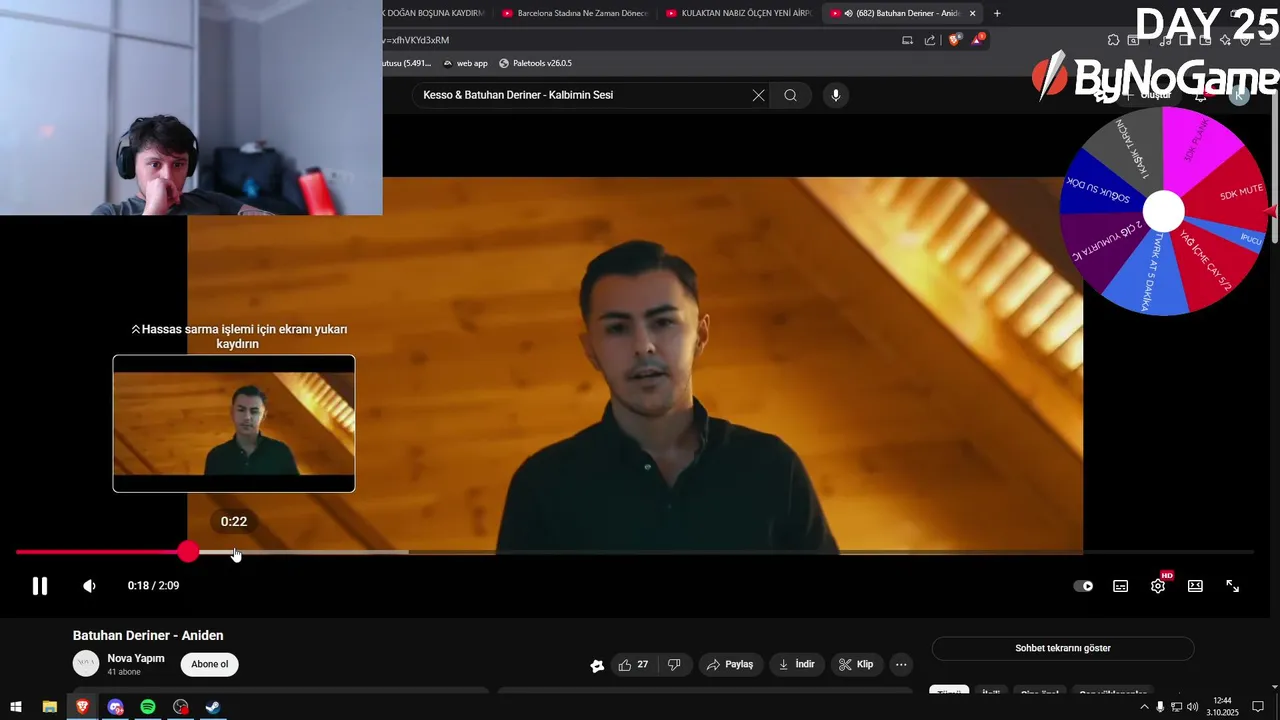This screenshot has height=720, width=1280.
Task: Switch to Barcelona Stadına Ne Zaman tab
Action: (x=575, y=13)
